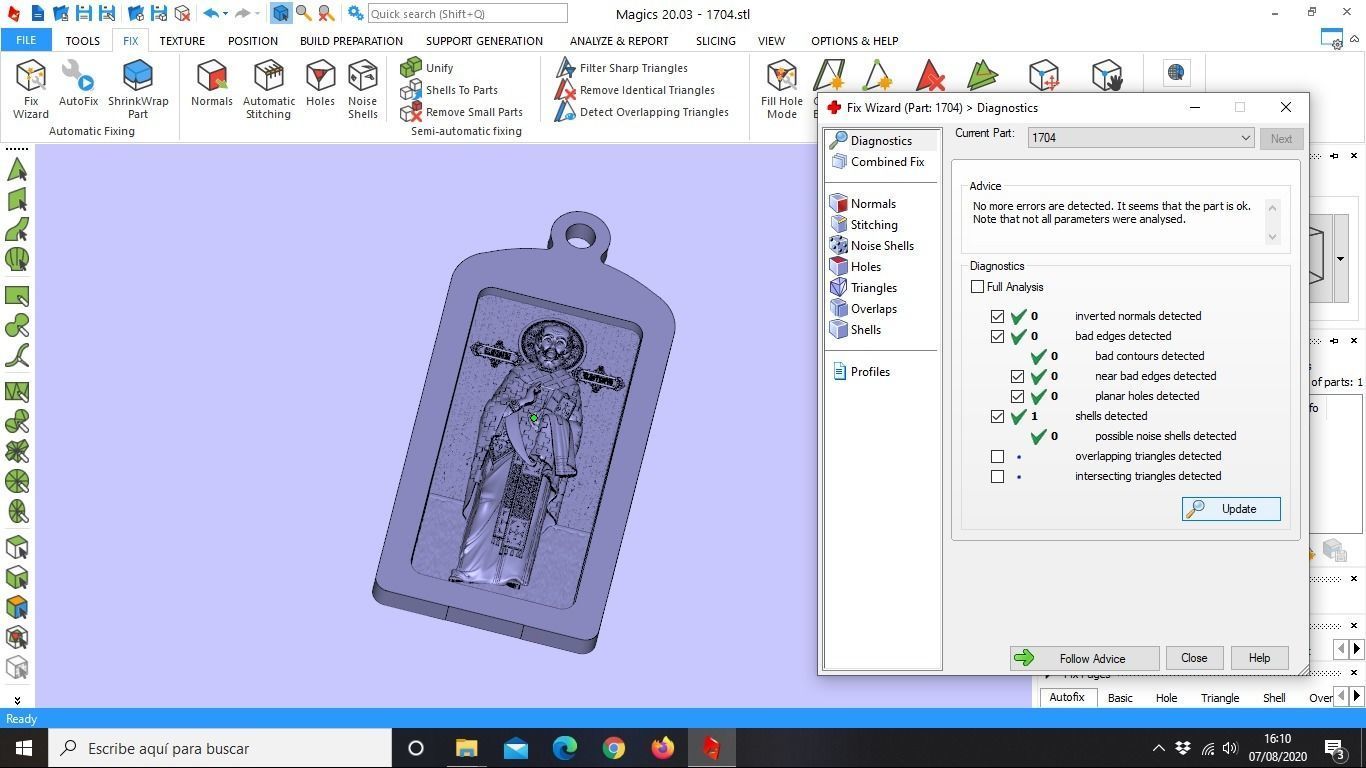Enable intersecting triangles detected checkbox
Viewport: 1366px width, 768px height.
(x=997, y=476)
